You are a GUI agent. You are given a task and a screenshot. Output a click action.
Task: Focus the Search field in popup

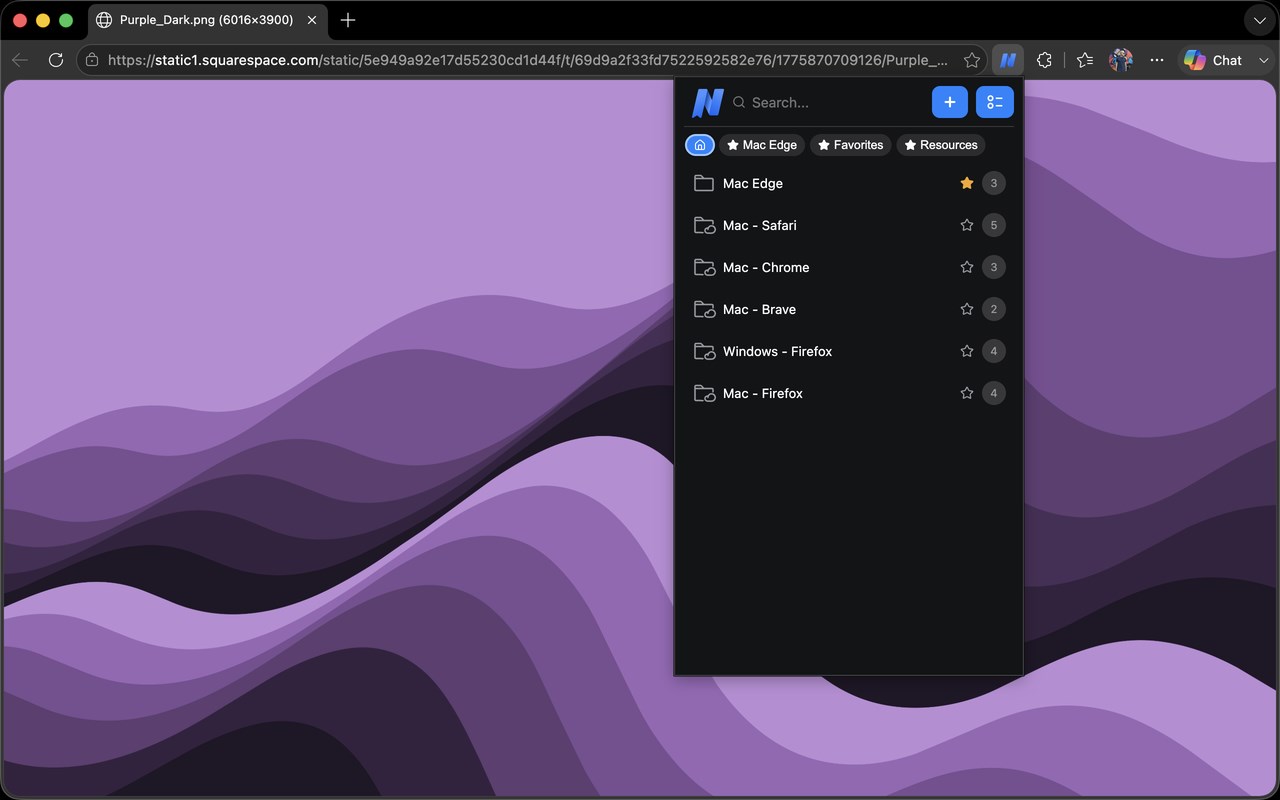(x=826, y=102)
